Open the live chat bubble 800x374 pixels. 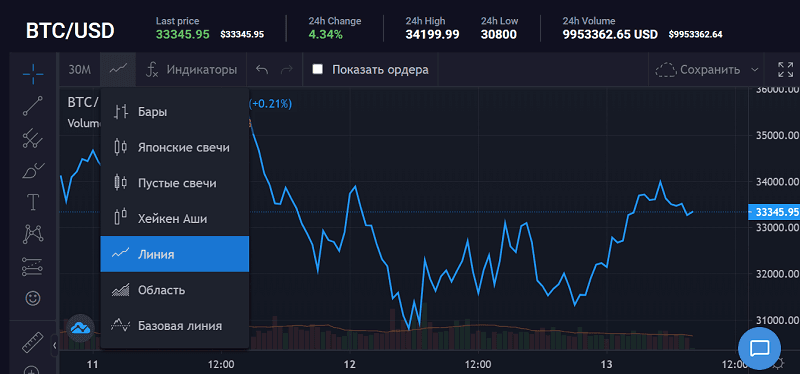coord(759,348)
